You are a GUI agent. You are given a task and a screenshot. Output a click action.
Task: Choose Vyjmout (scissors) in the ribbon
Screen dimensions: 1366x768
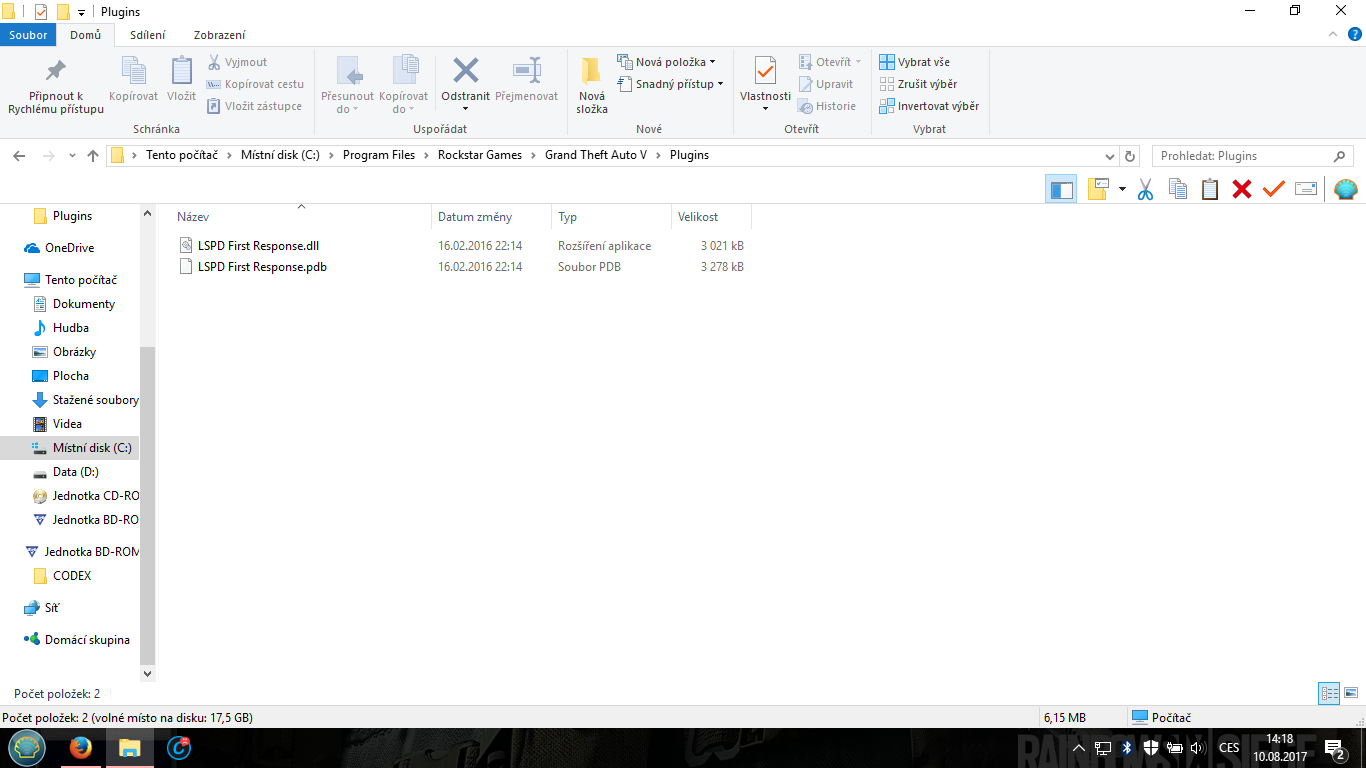[x=237, y=62]
